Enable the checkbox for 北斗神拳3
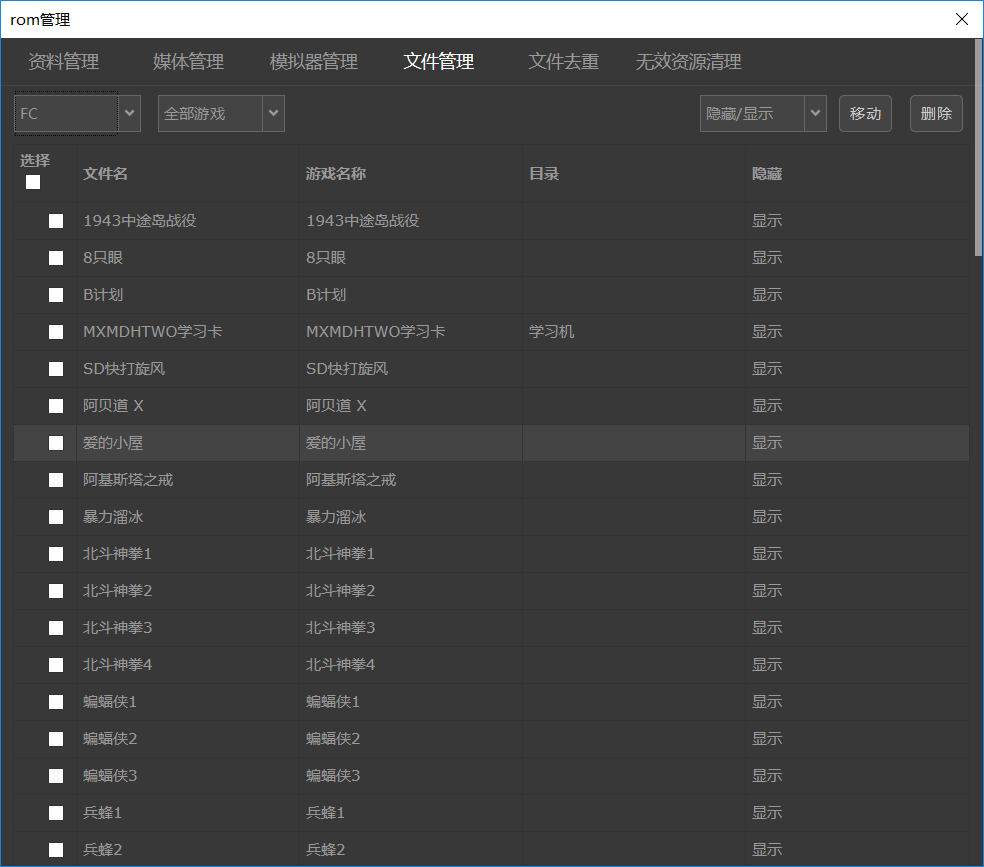Screen dimensions: 984x867 [56, 628]
